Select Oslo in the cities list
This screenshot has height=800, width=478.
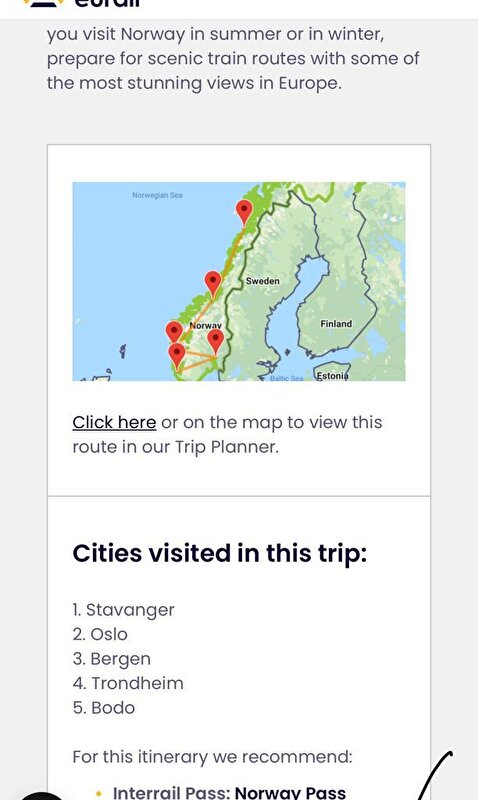click(100, 634)
